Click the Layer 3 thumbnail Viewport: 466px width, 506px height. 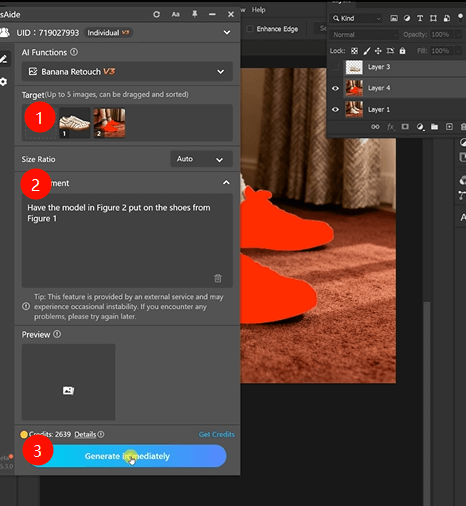[354, 67]
